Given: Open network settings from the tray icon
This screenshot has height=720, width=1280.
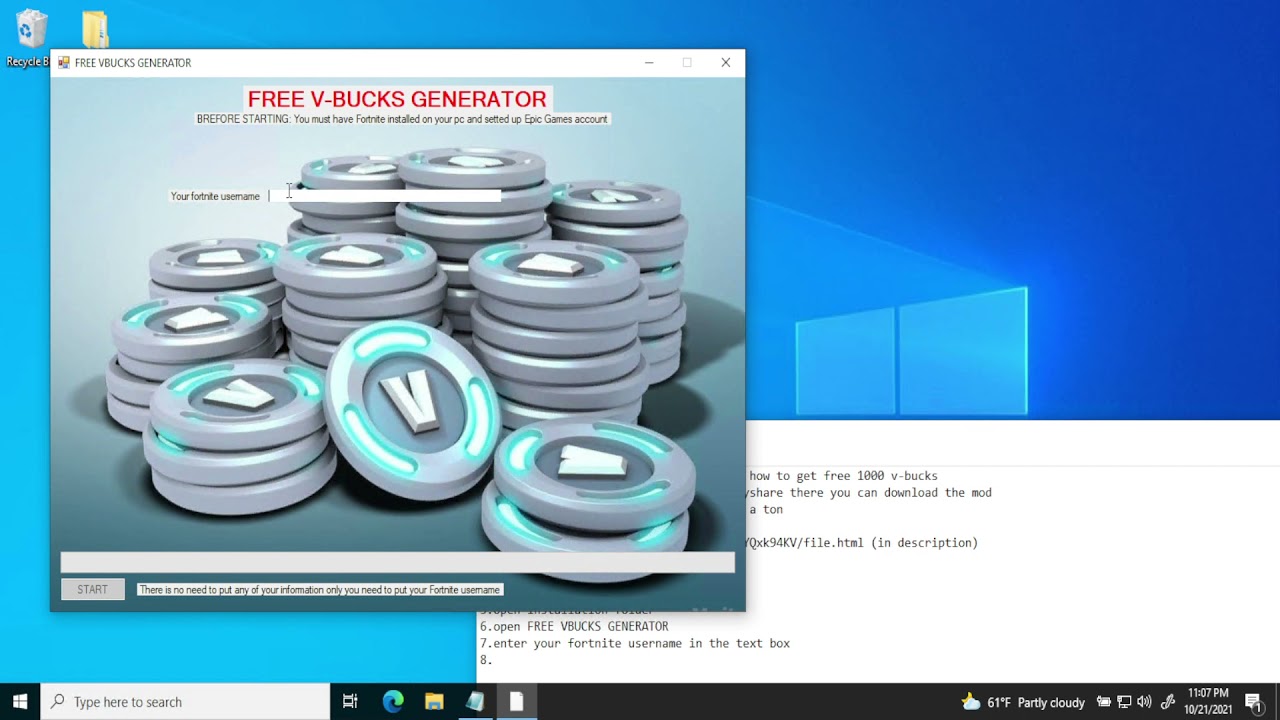Looking at the screenshot, I should coord(1124,702).
